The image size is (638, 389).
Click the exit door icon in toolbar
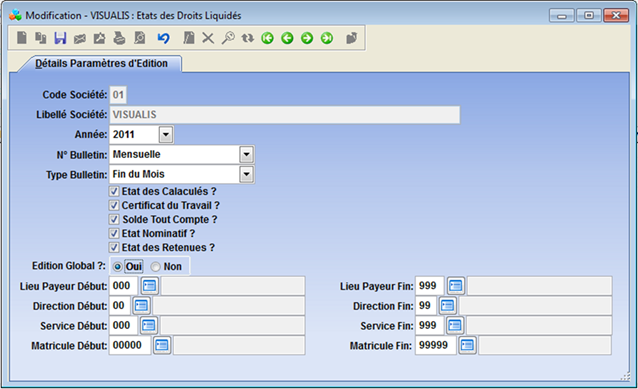(352, 38)
